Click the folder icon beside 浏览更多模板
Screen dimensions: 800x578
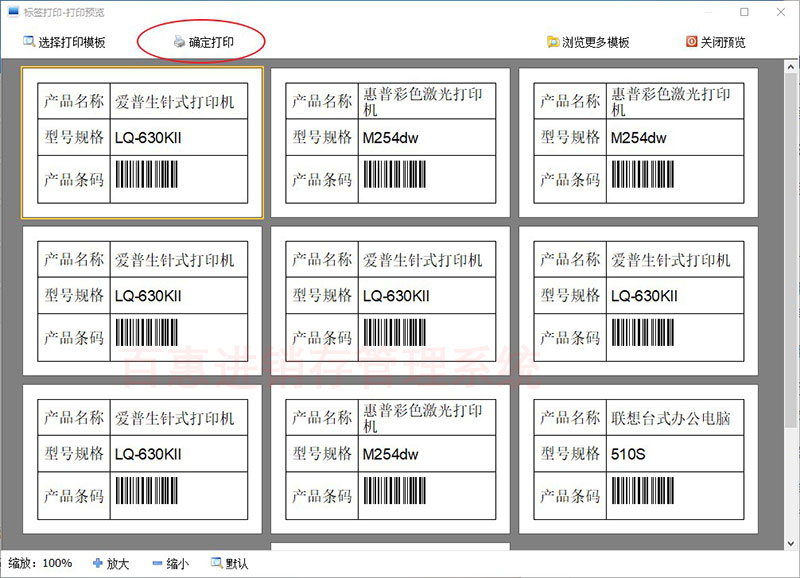553,42
